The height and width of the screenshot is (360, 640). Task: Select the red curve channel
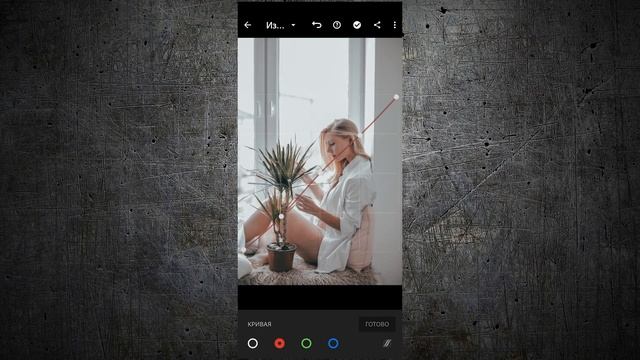[280, 343]
